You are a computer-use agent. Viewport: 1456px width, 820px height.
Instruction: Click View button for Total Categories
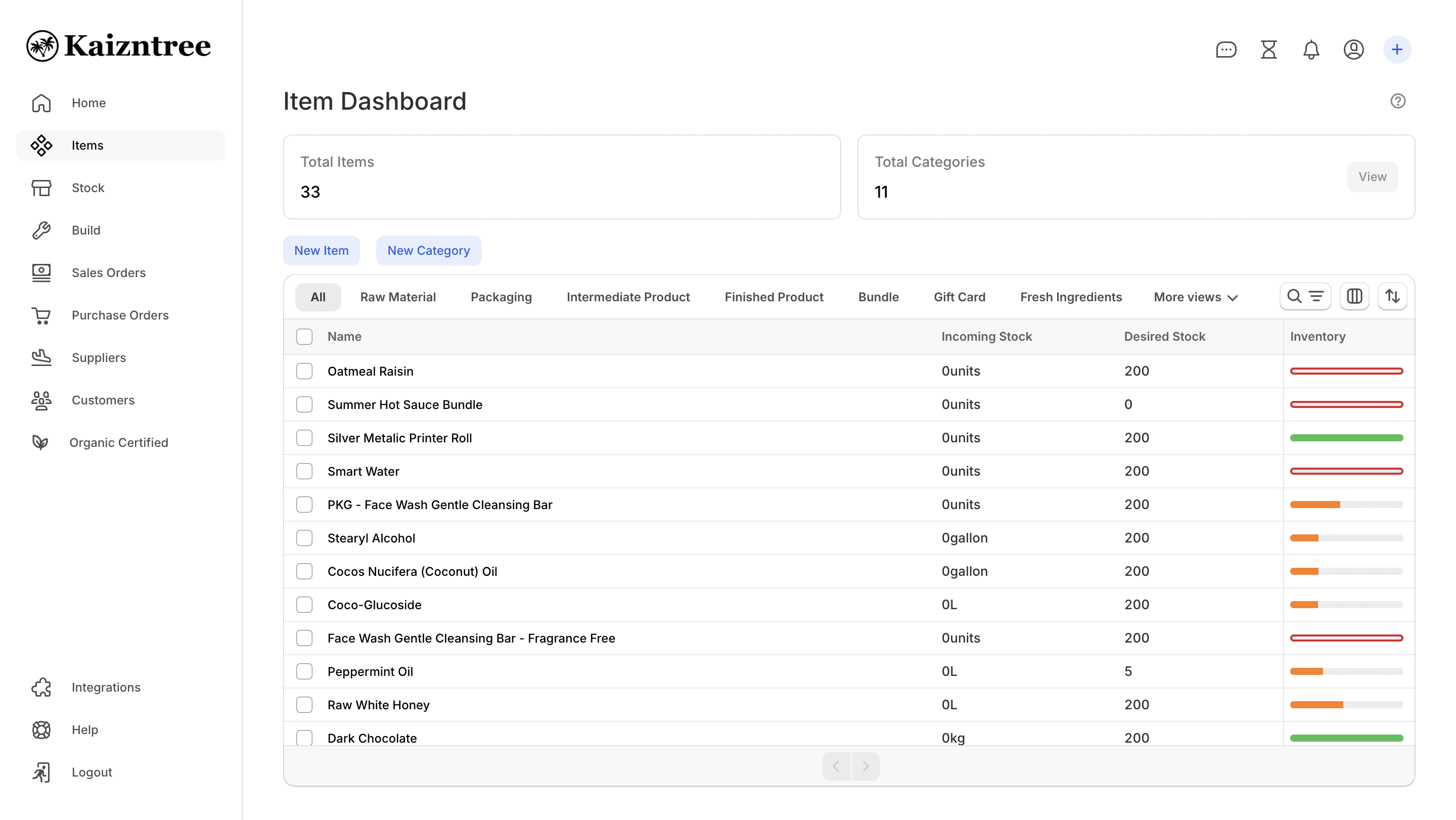(x=1372, y=177)
